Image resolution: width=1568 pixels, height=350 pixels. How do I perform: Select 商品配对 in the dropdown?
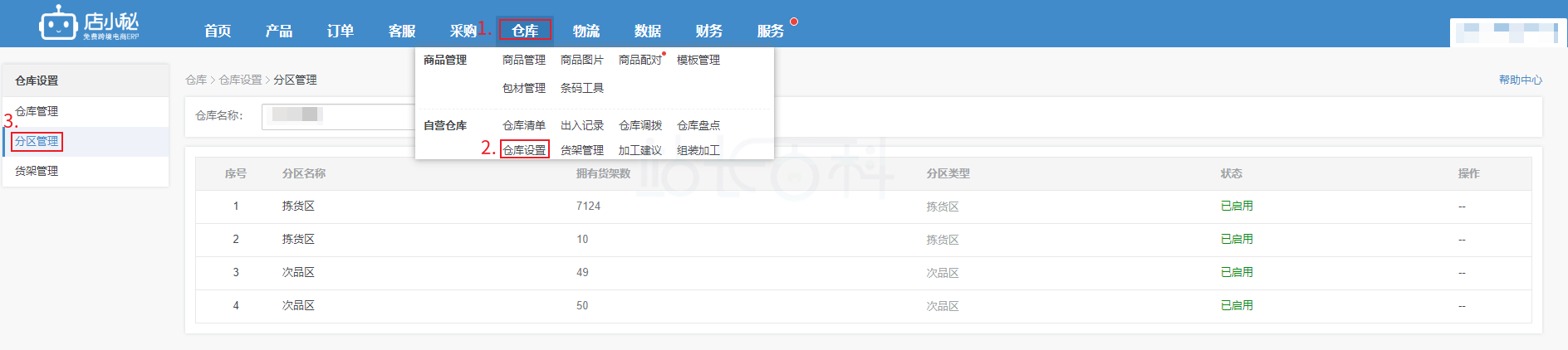pos(639,60)
